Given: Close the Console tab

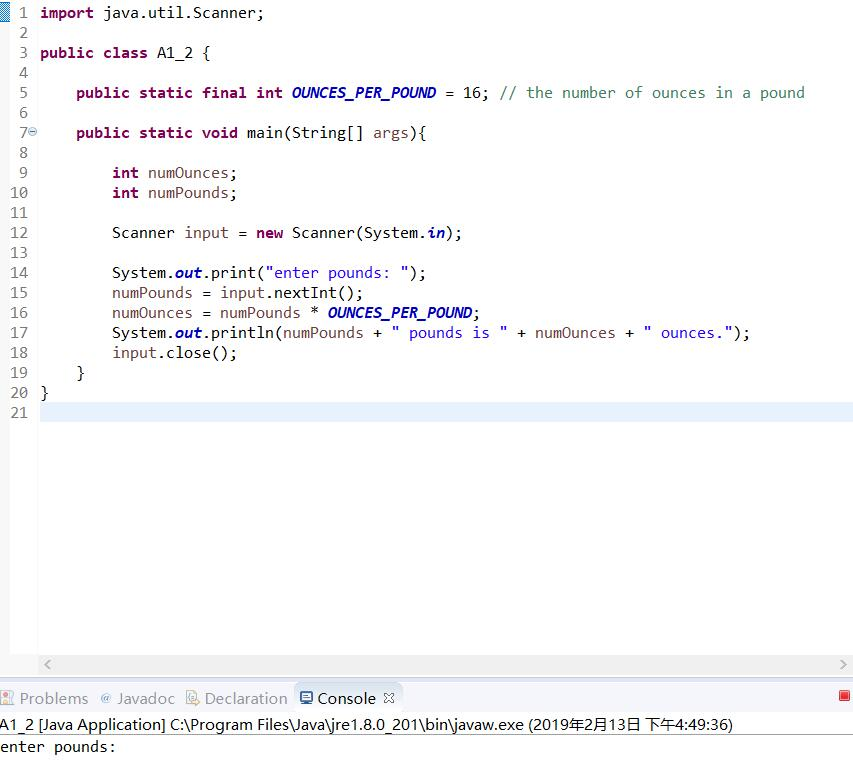Looking at the screenshot, I should click(389, 698).
